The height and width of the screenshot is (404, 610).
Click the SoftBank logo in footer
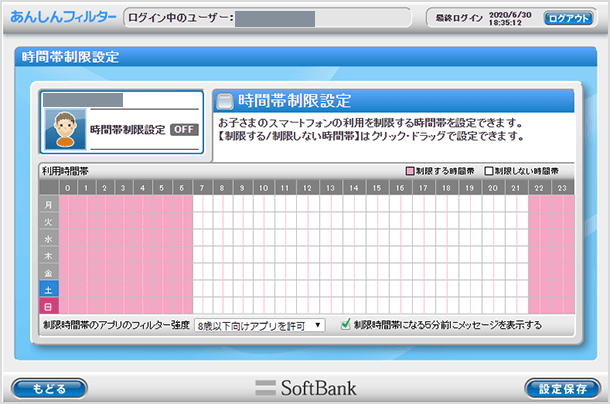(x=304, y=387)
